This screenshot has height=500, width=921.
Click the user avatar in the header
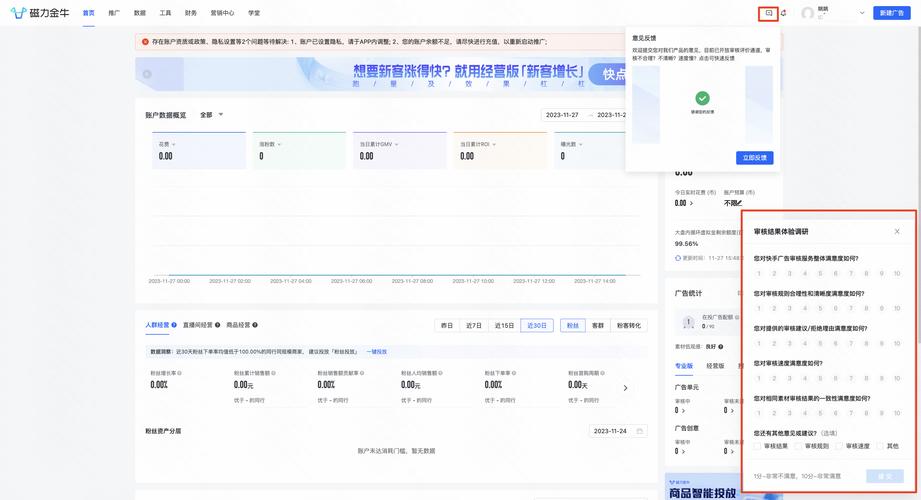[x=808, y=13]
